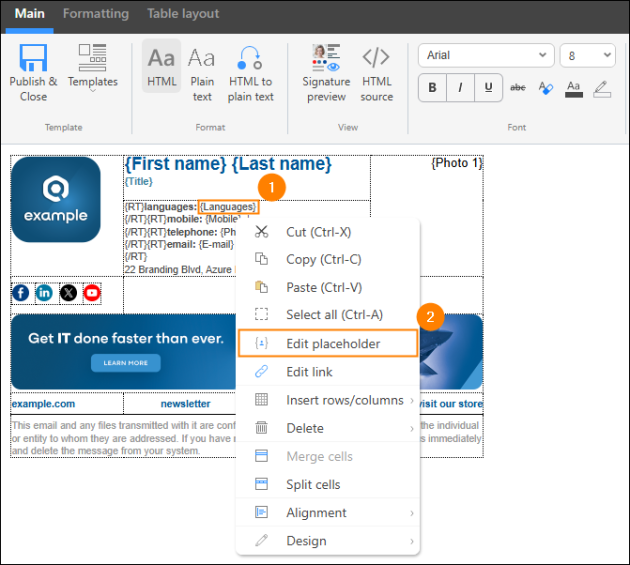Click the LinkedIn icon in signature
Viewport: 630px width, 565px height.
click(44, 293)
